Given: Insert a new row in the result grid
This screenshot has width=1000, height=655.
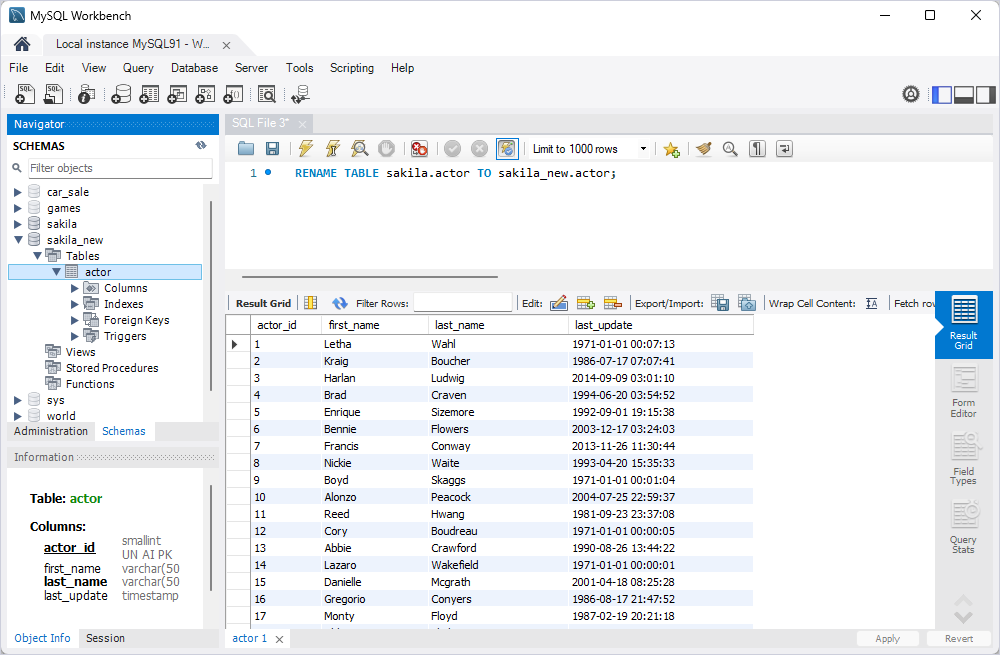Looking at the screenshot, I should pyautogui.click(x=585, y=304).
